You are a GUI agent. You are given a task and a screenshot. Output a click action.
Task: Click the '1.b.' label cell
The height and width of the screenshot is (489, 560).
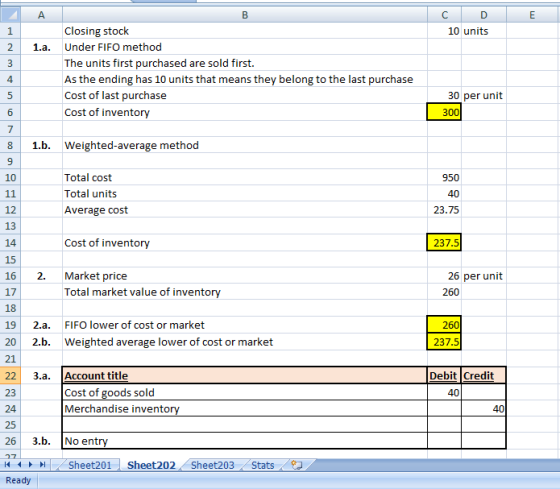41,145
